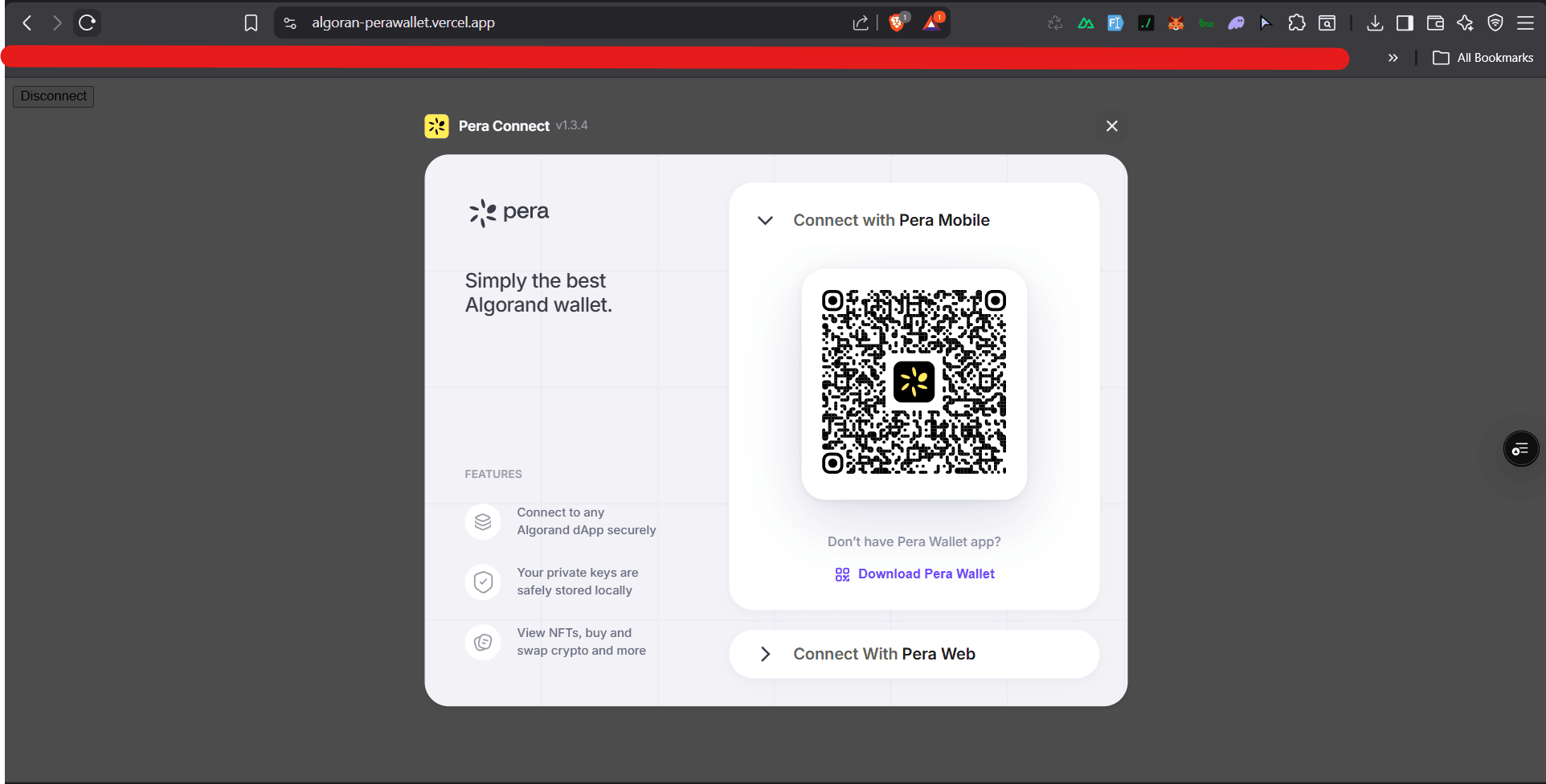
Task: Click the coin icon beside View NFTs feature
Action: click(x=483, y=642)
